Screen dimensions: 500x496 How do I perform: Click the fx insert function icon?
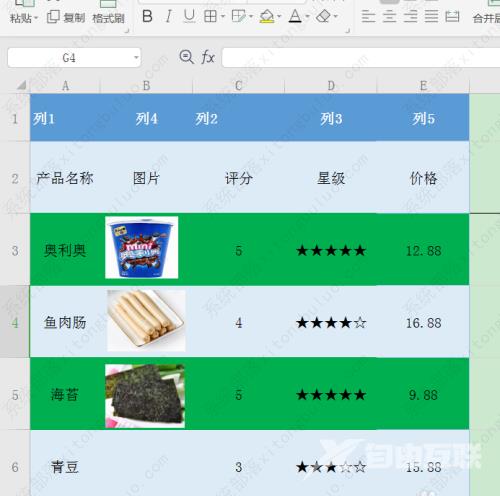tap(208, 57)
